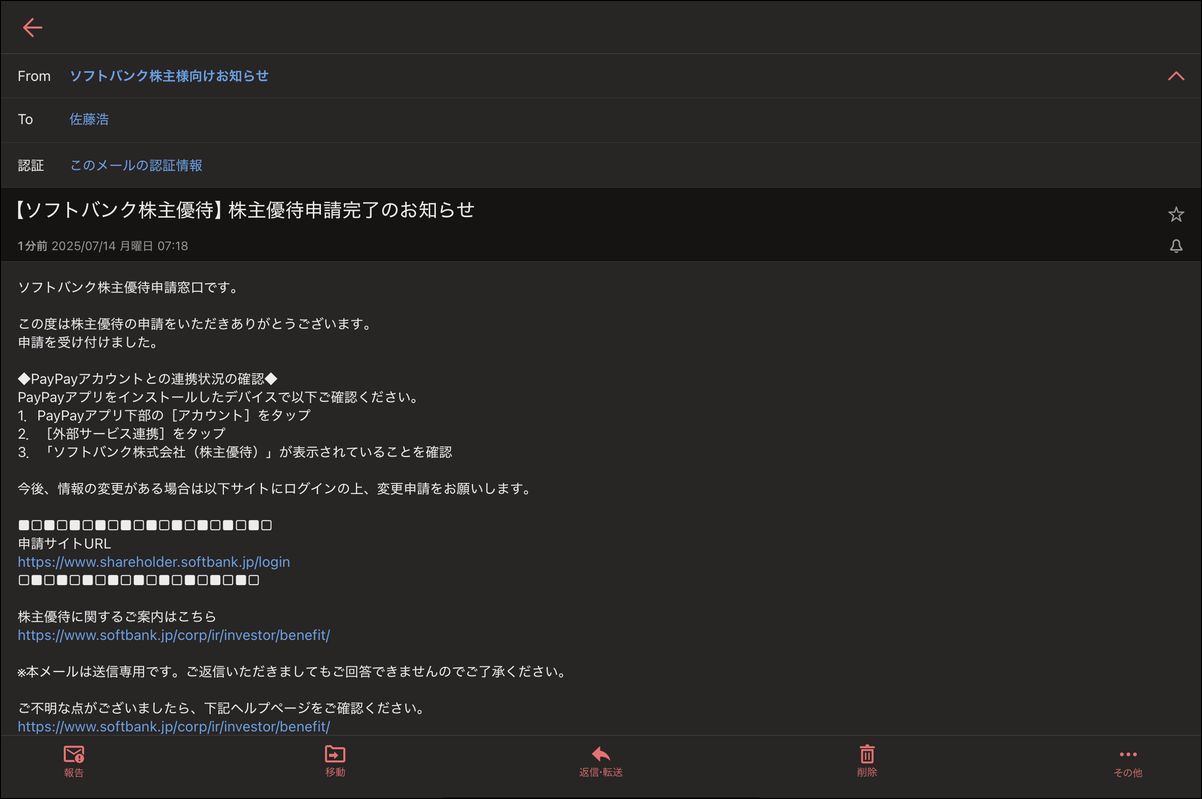Select the 申請サイトURL label
This screenshot has height=799, width=1202.
pos(64,543)
